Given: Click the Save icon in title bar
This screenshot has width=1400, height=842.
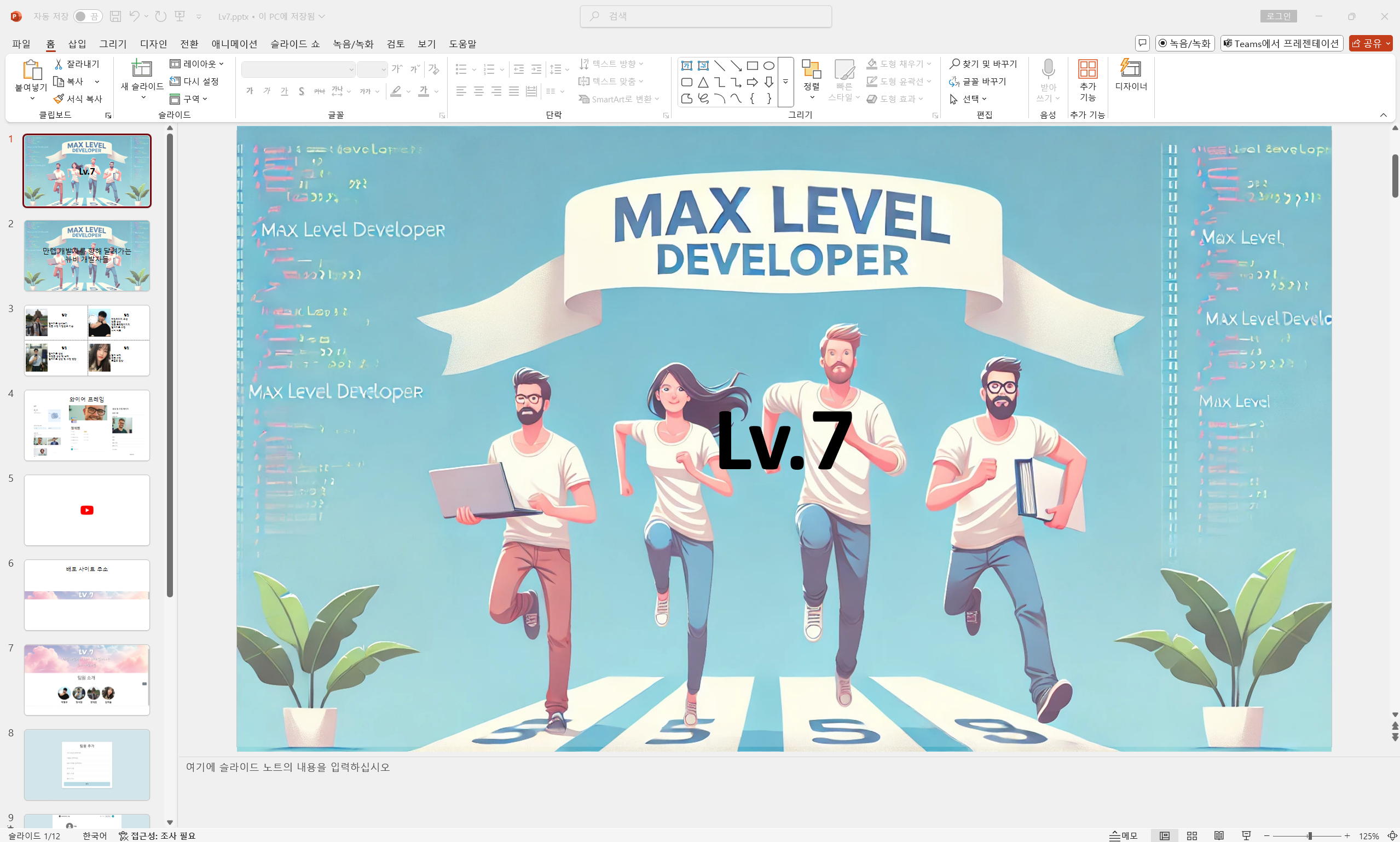Looking at the screenshot, I should coord(115,16).
